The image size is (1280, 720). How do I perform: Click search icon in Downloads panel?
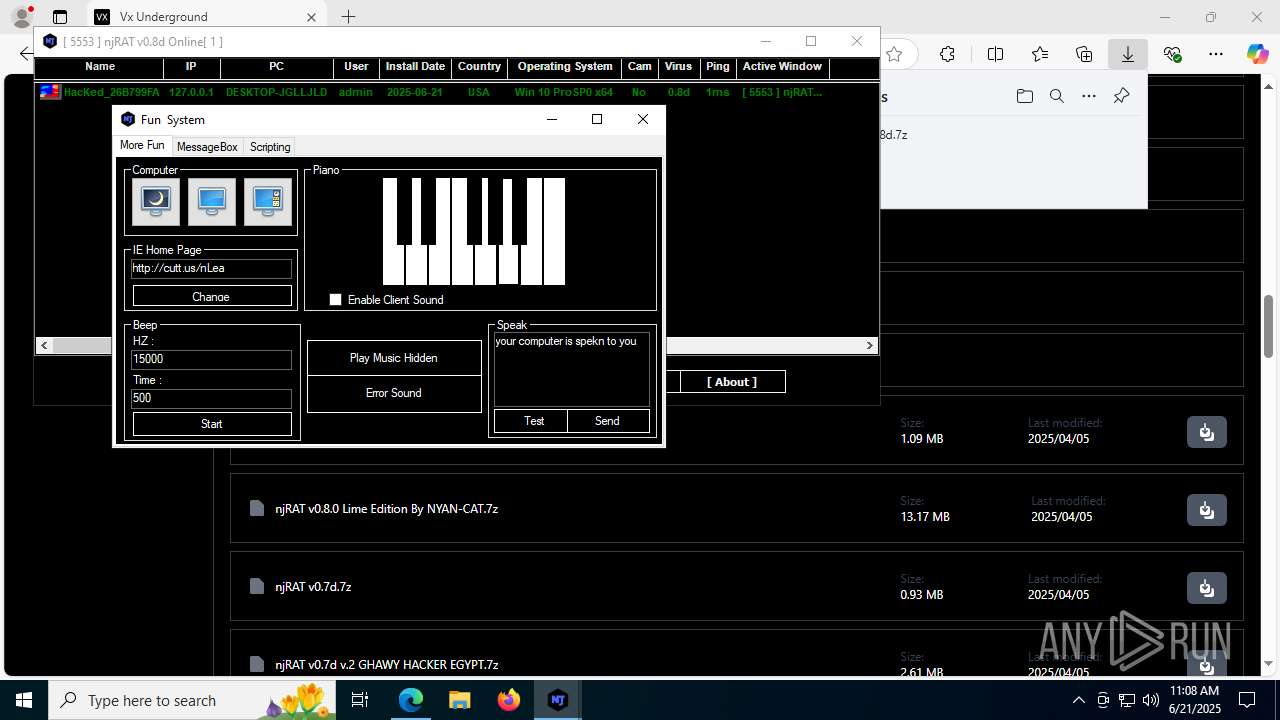click(x=1056, y=96)
